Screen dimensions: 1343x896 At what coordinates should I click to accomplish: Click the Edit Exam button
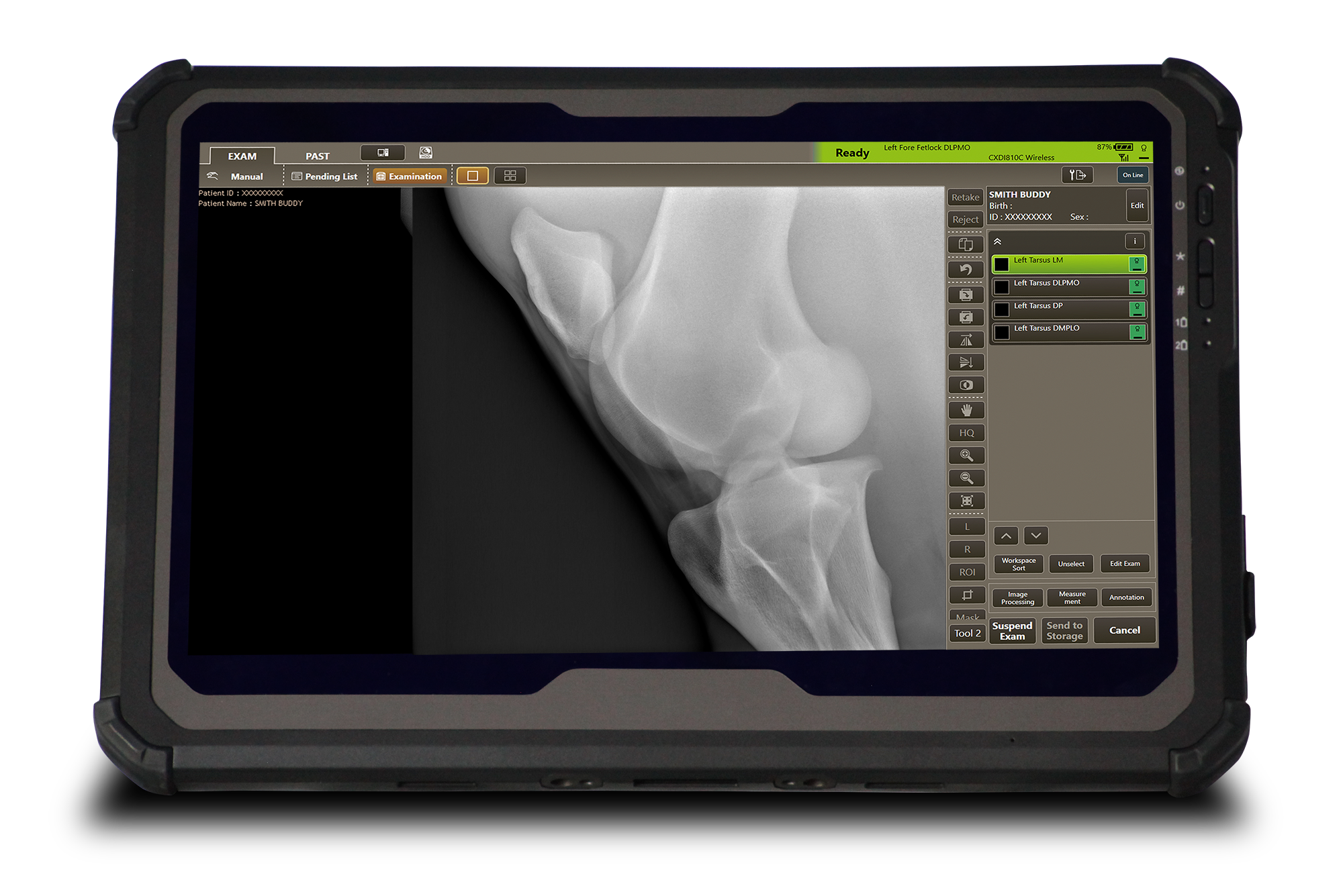coord(1125,564)
